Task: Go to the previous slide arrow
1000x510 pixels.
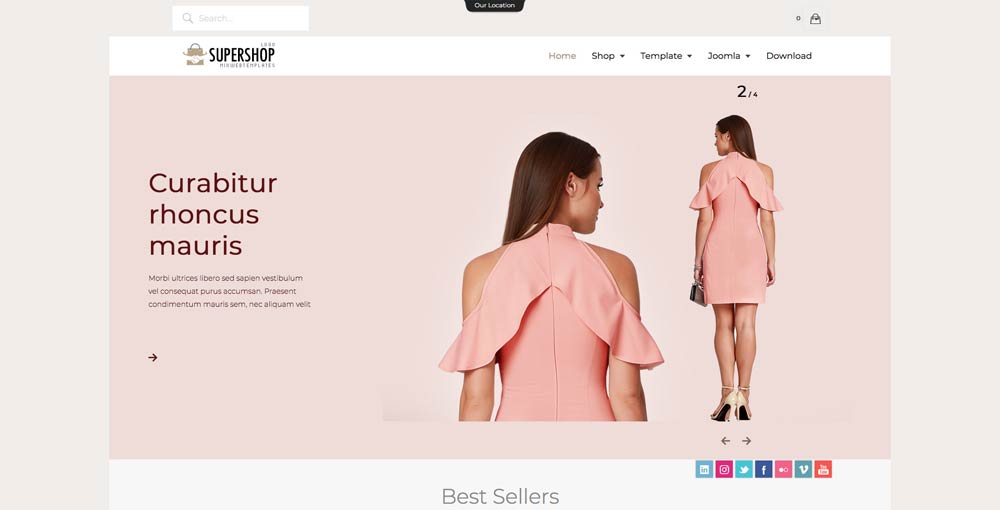Action: click(726, 441)
